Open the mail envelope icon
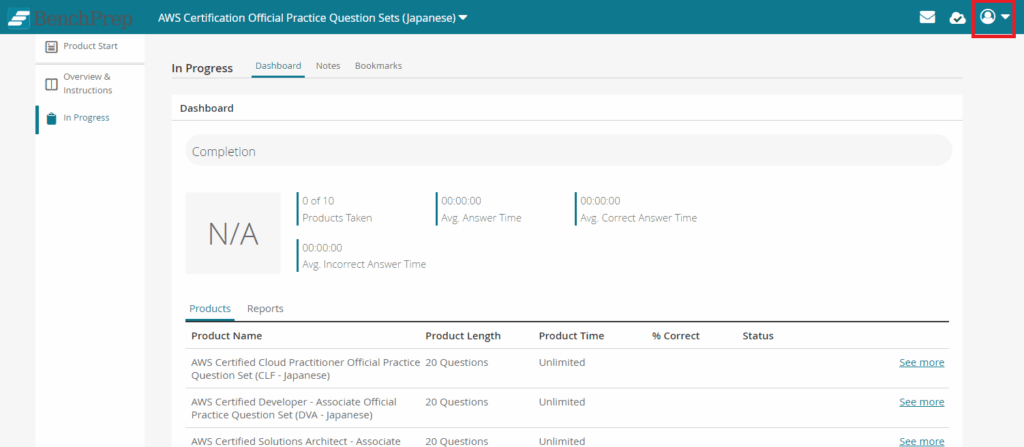The height and width of the screenshot is (447, 1024). point(928,17)
